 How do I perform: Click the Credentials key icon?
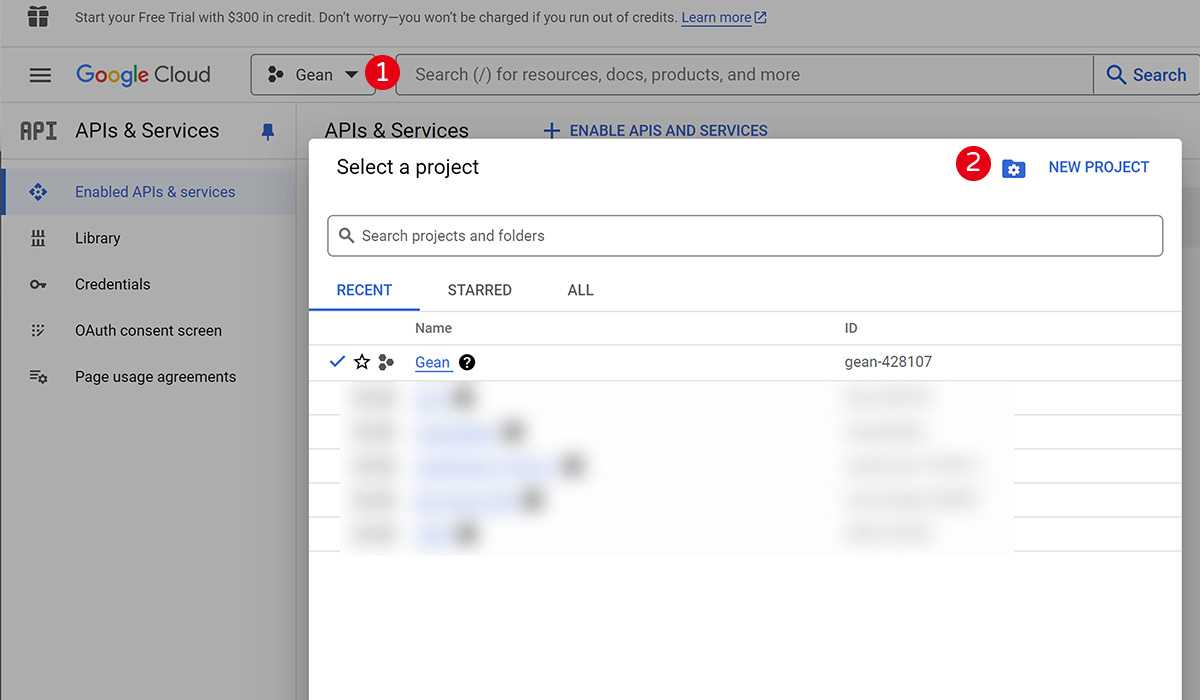[x=38, y=284]
